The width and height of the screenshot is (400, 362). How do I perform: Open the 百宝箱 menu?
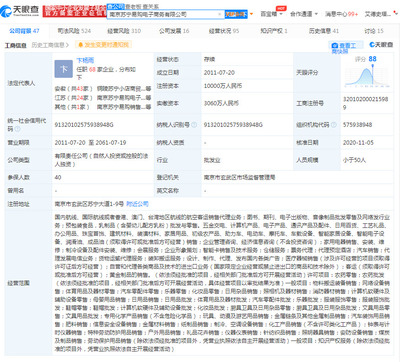(x=271, y=14)
